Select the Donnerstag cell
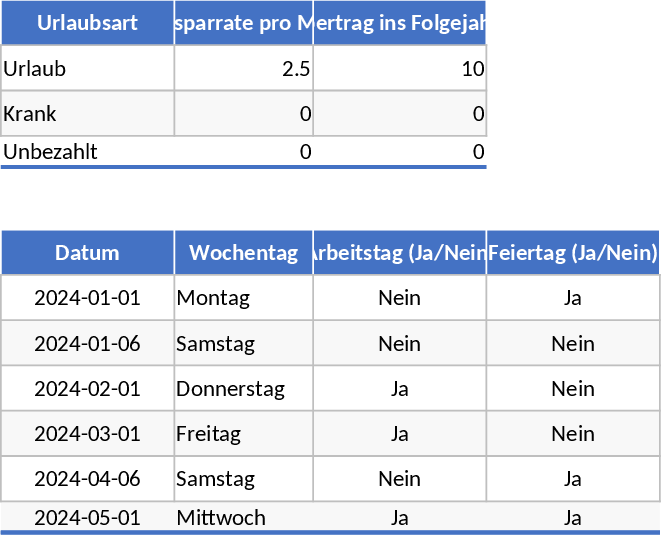The height and width of the screenshot is (535, 661). 243,389
